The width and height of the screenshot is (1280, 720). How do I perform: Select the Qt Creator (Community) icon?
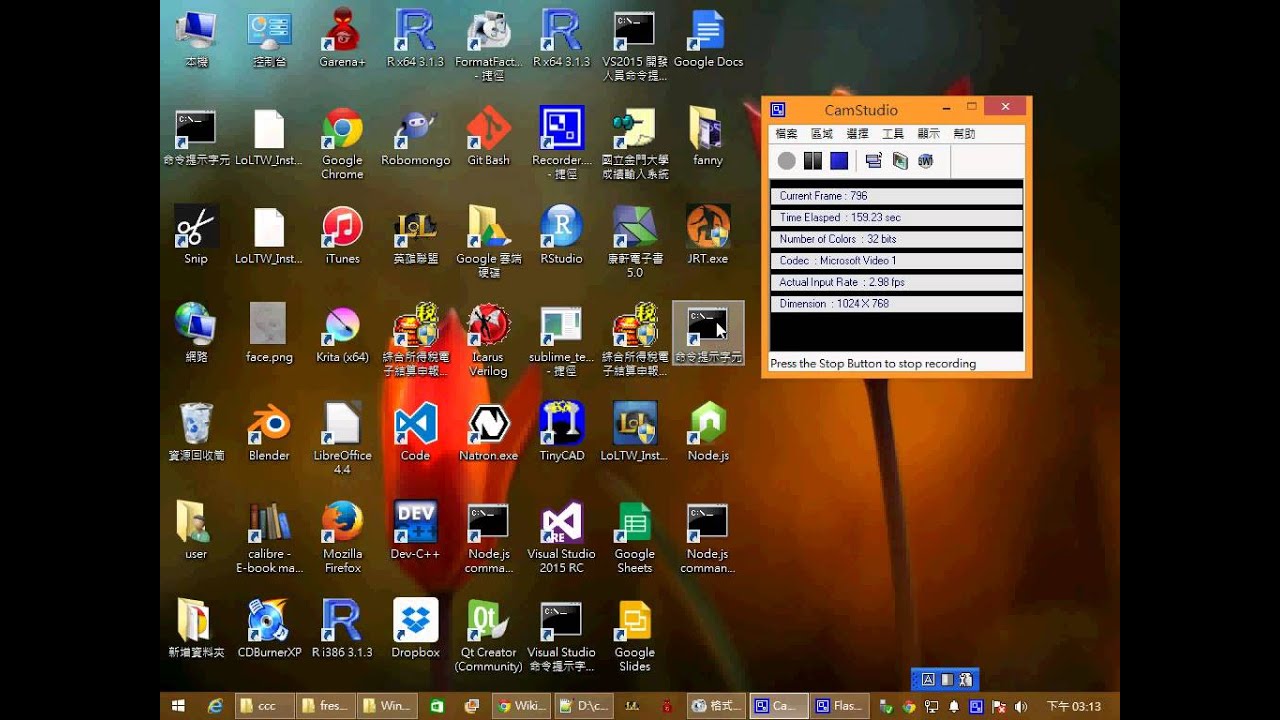(488, 636)
